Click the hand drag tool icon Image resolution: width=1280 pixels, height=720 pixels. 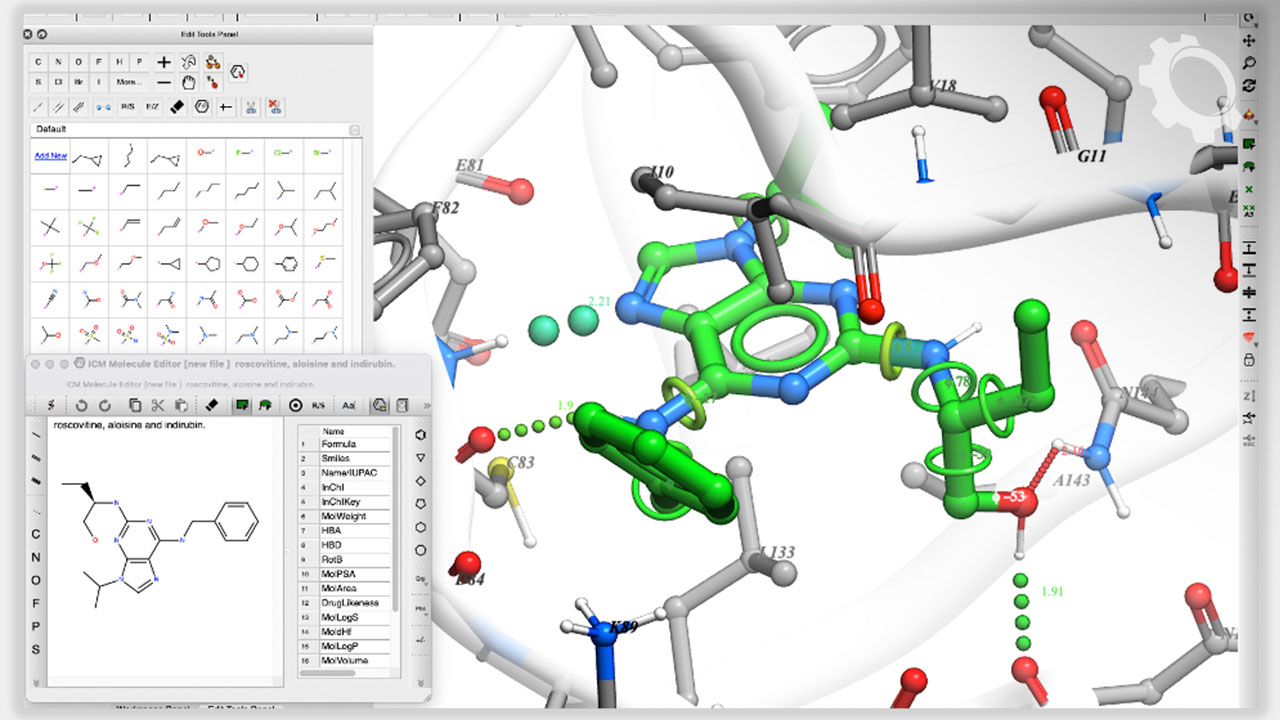189,82
